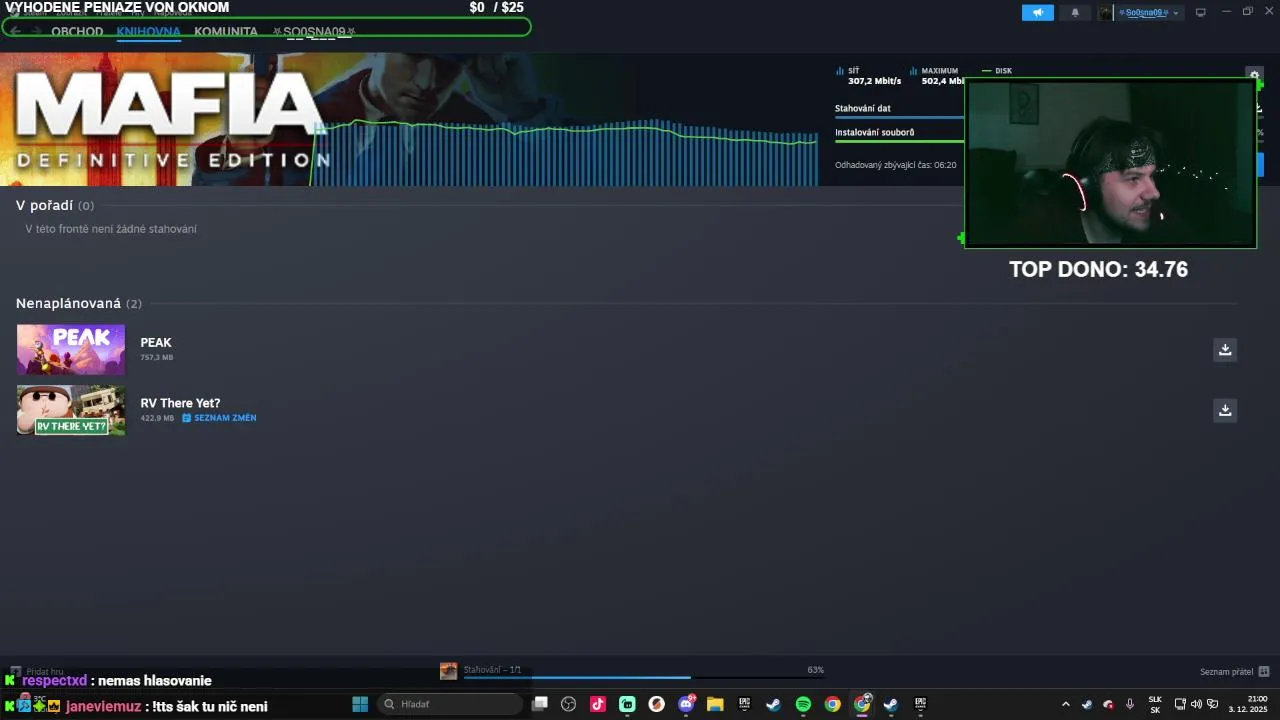The image size is (1280, 720).
Task: Open the first Chrome taskbar icon
Action: pos(832,704)
